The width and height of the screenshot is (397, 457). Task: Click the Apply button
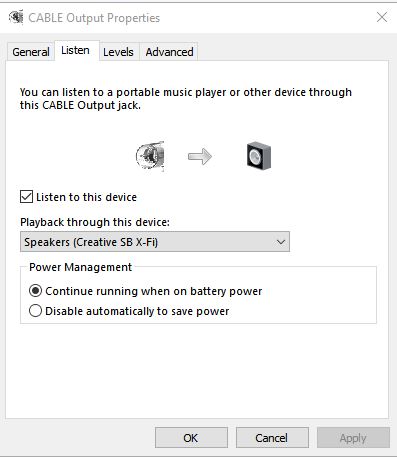point(353,438)
